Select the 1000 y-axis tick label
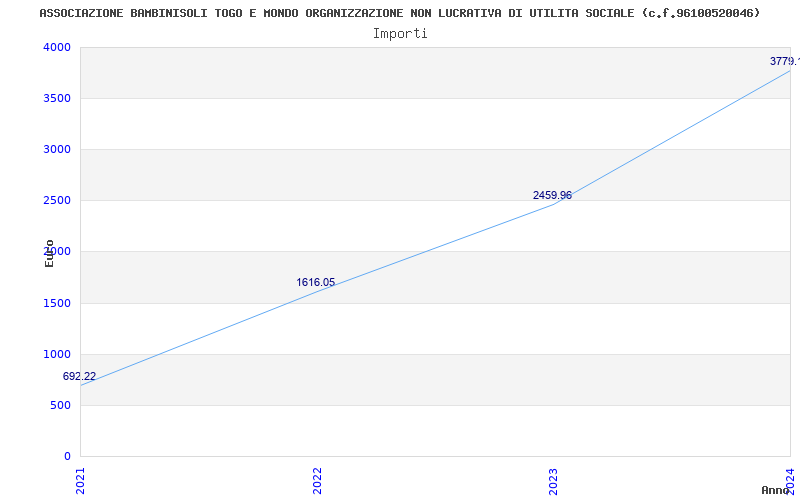 pos(57,355)
